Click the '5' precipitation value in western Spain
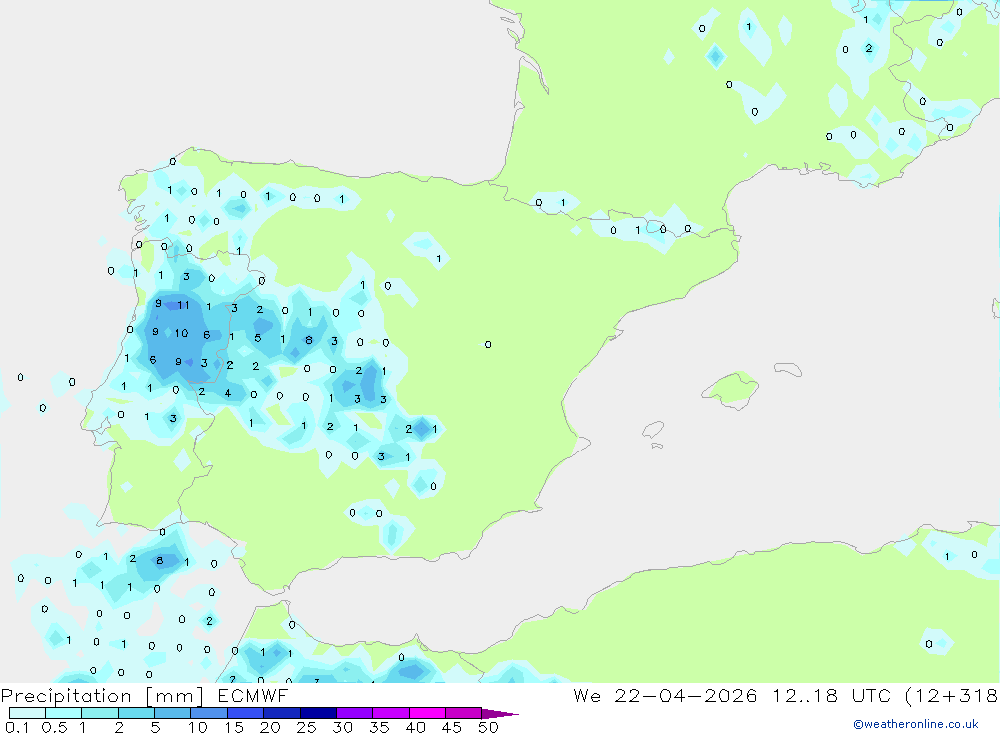 (258, 337)
